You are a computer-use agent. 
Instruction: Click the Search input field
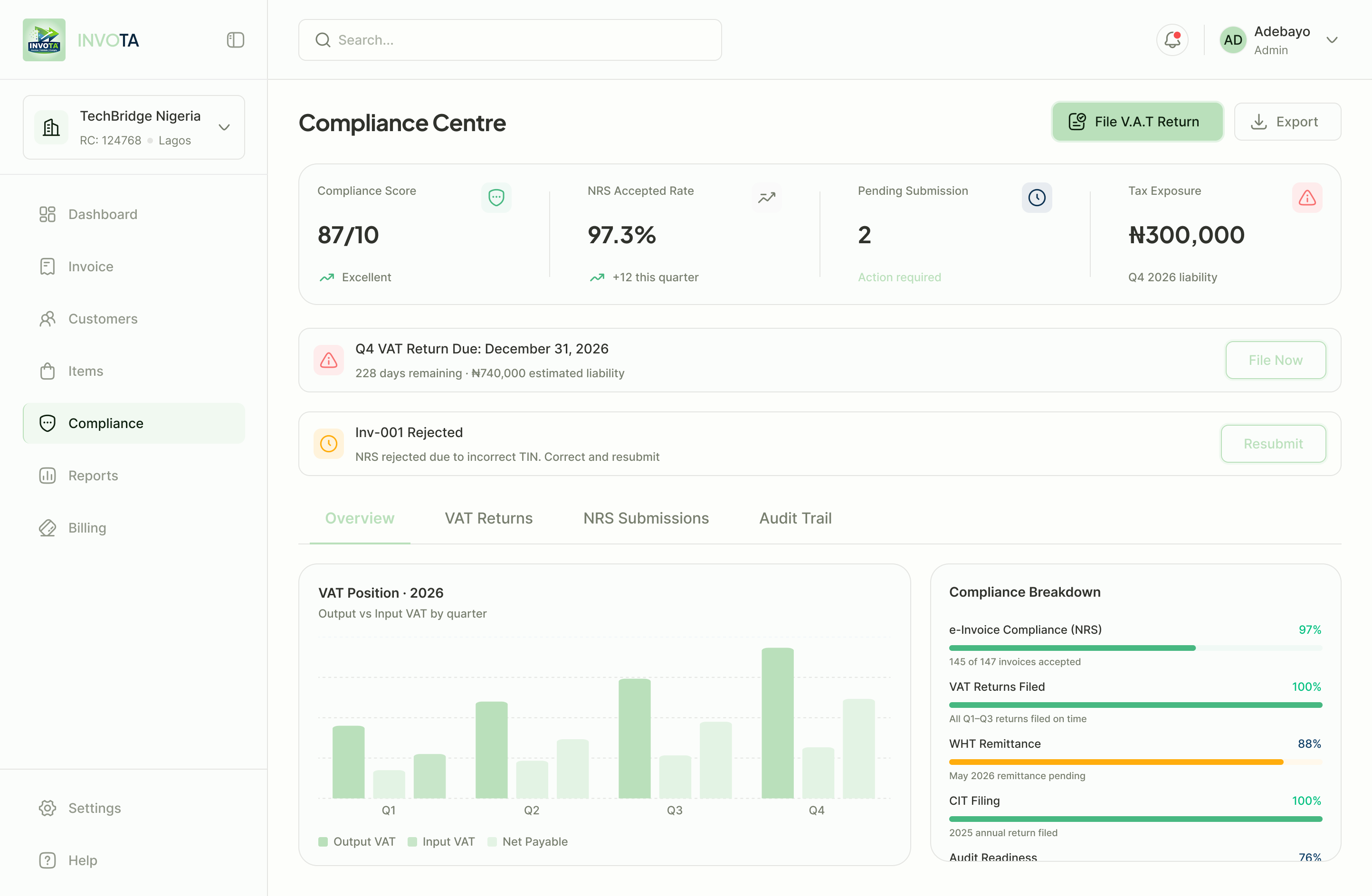(x=510, y=40)
